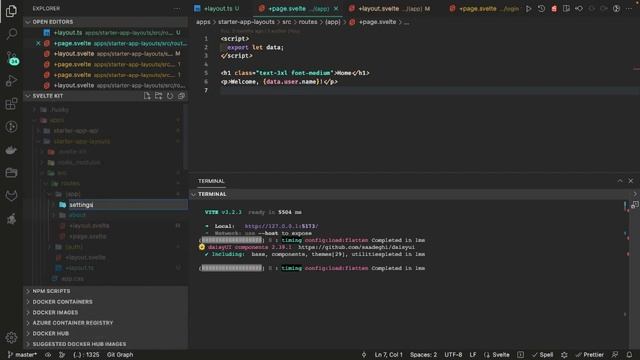The height and width of the screenshot is (360, 640).
Task: Click 'starter-app-layouts' in the breadcrumb path
Action: click(x=246, y=22)
